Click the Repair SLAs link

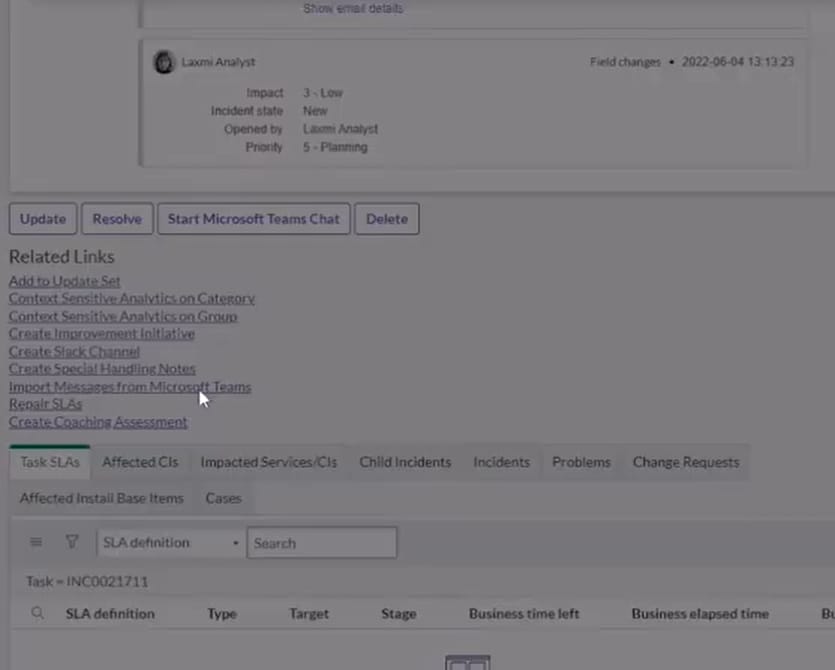pyautogui.click(x=45, y=404)
